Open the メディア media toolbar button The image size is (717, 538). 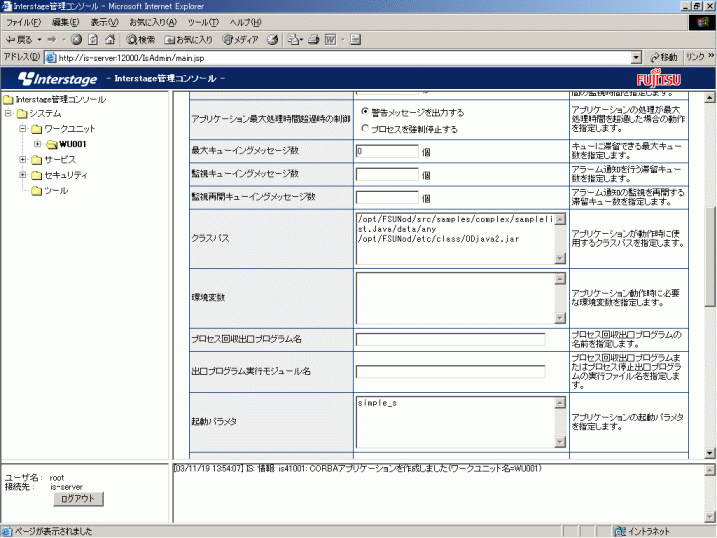point(240,40)
